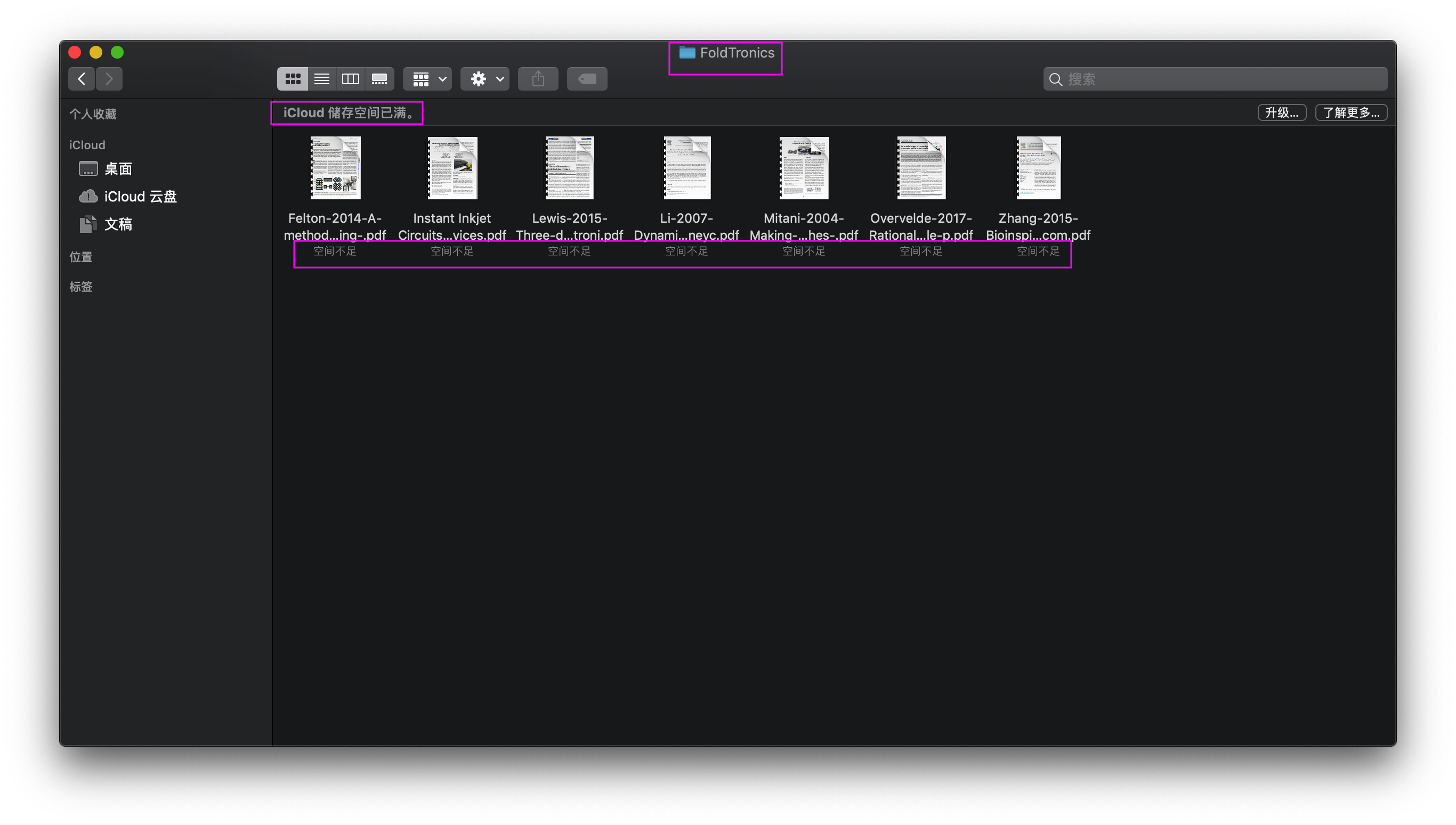The height and width of the screenshot is (825, 1456).
Task: Click the 升级... upgrade button
Action: coord(1282,112)
